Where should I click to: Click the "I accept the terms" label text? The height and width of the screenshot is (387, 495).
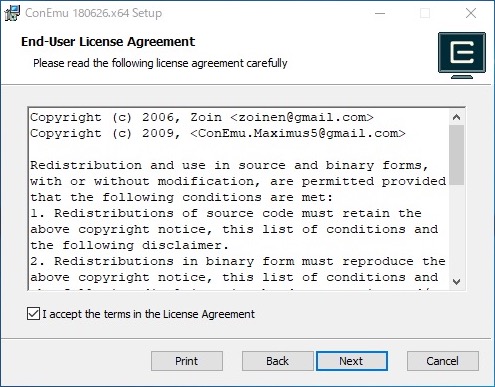(148, 314)
